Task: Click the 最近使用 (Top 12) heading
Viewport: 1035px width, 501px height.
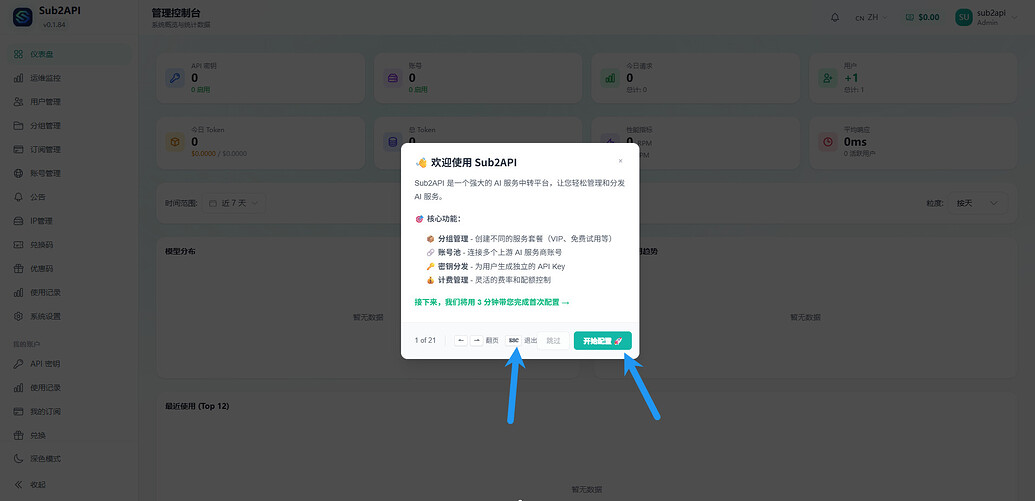Action: pyautogui.click(x=197, y=406)
